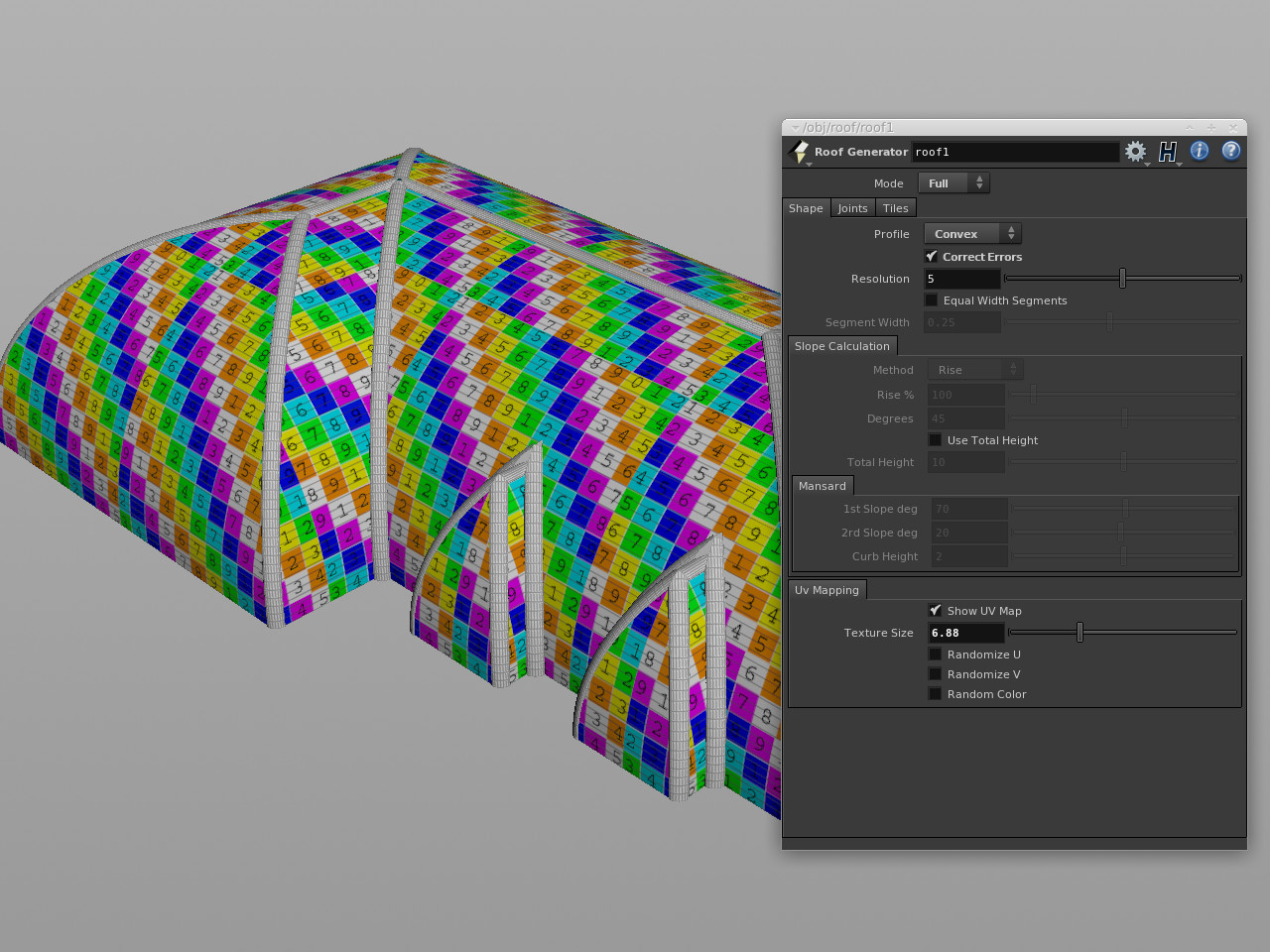The image size is (1270, 952).
Task: Uncheck the Show UV Map option
Action: tap(935, 611)
